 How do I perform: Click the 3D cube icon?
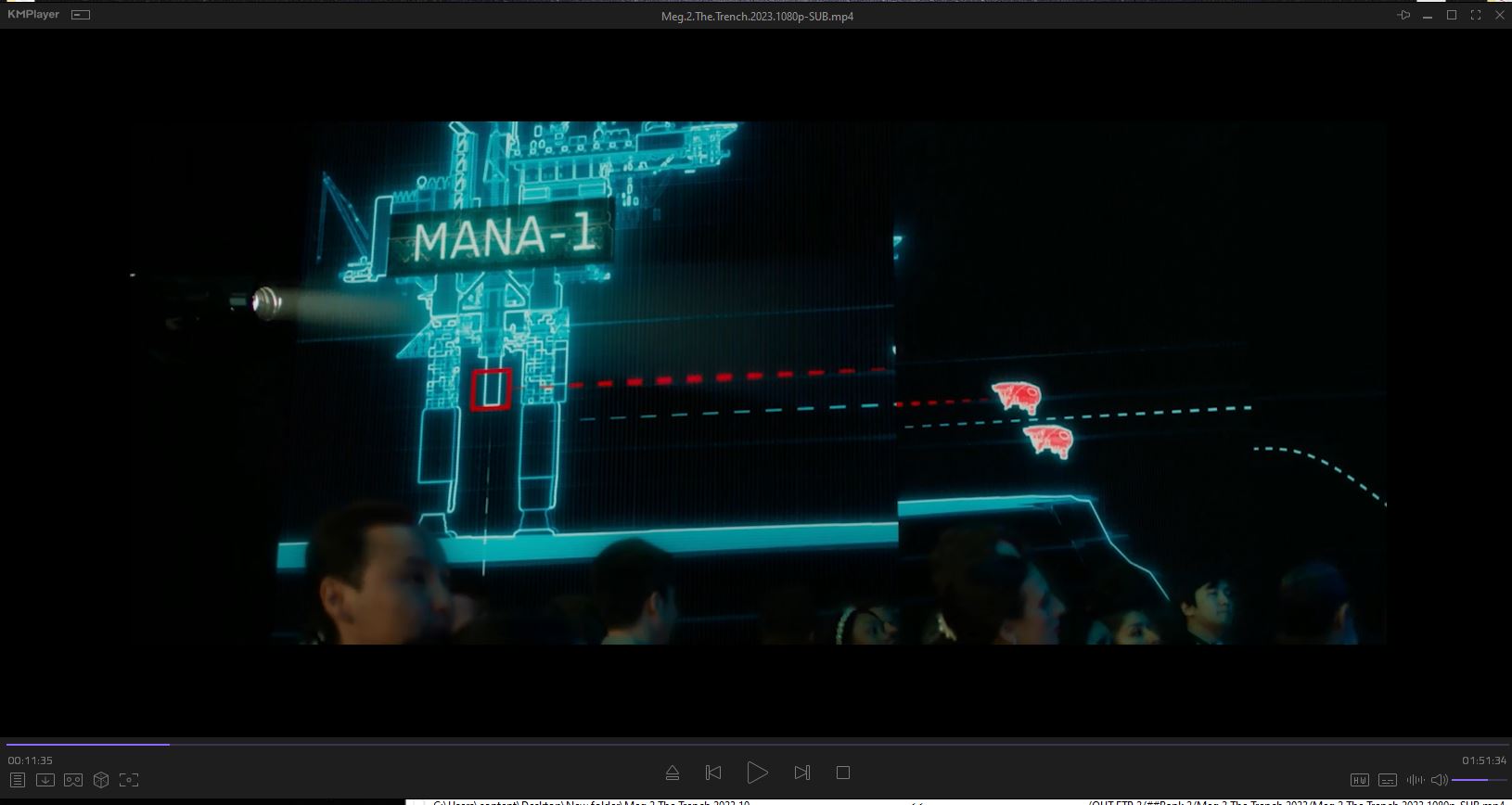[101, 780]
